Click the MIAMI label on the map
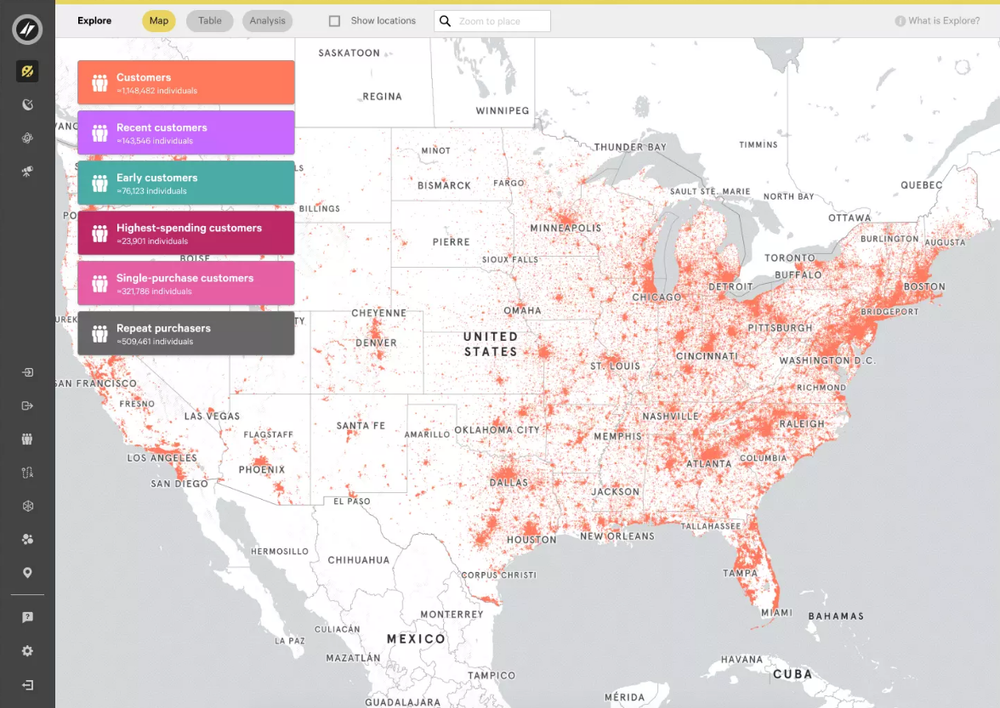 (777, 612)
